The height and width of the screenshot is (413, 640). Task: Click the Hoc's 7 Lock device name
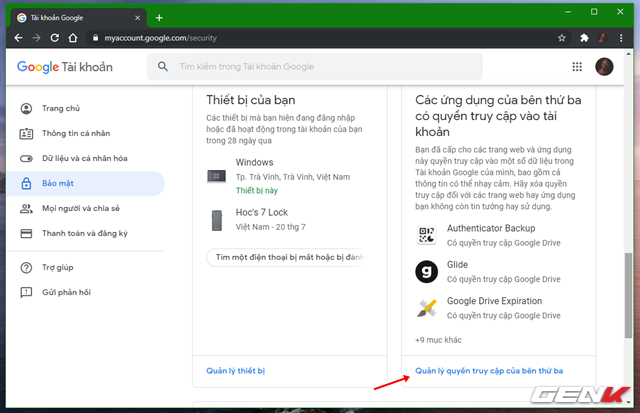pos(262,213)
